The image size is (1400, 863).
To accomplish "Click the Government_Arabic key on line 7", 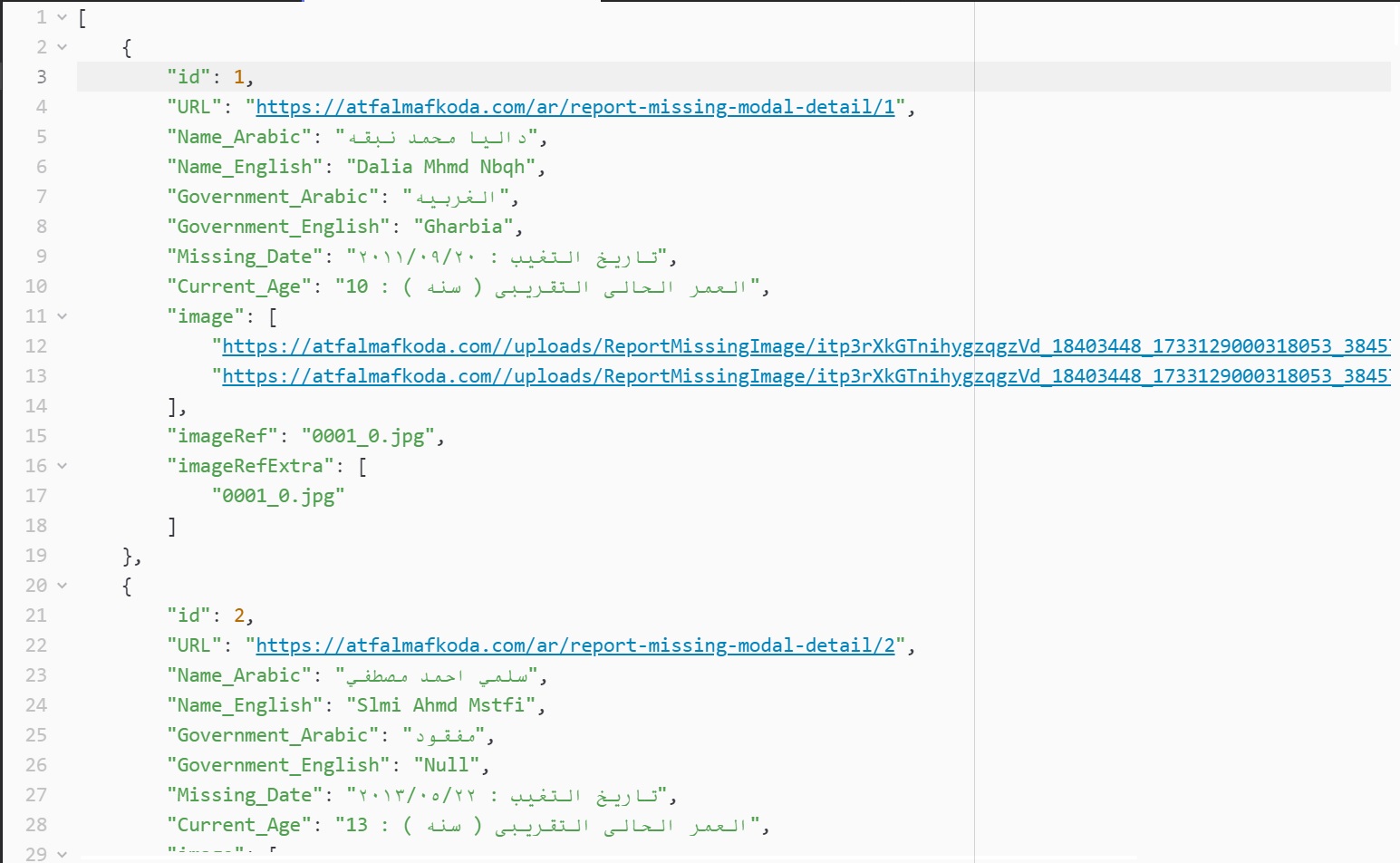I will click(273, 197).
